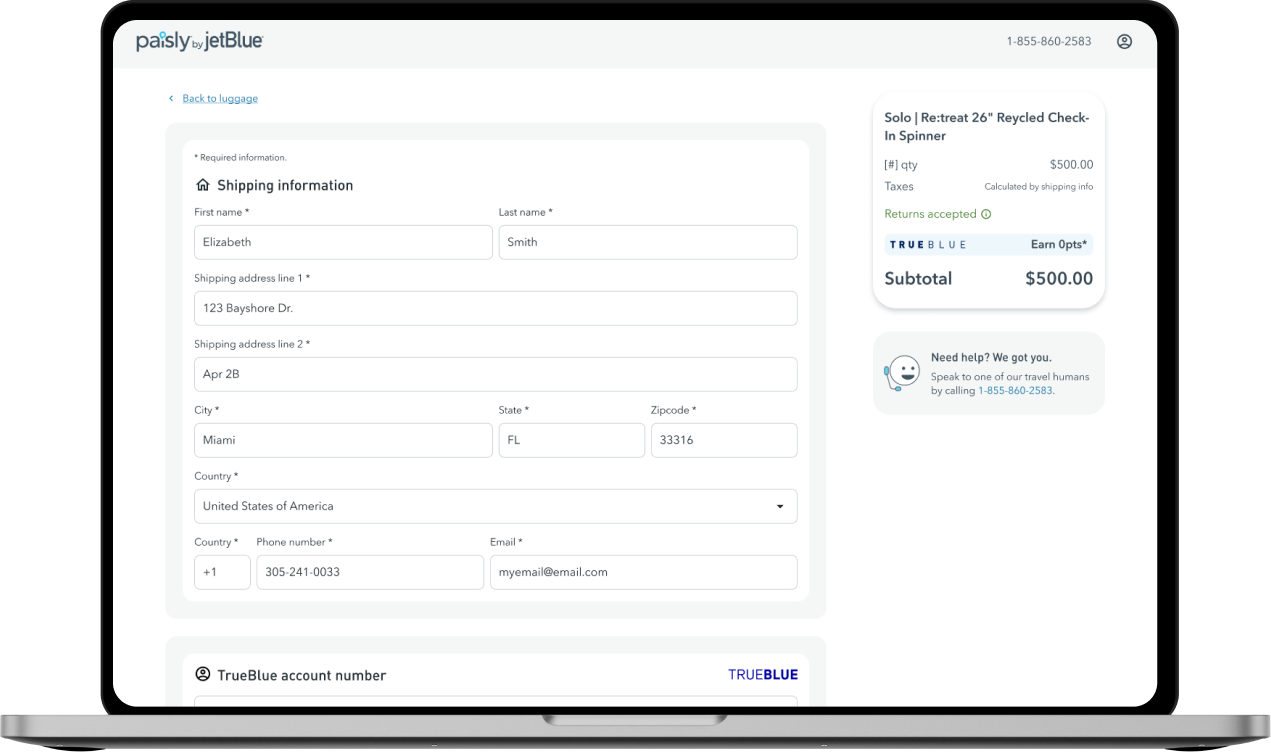This screenshot has width=1271, height=752.
Task: Click the Shipping information heading
Action: pyautogui.click(x=285, y=185)
